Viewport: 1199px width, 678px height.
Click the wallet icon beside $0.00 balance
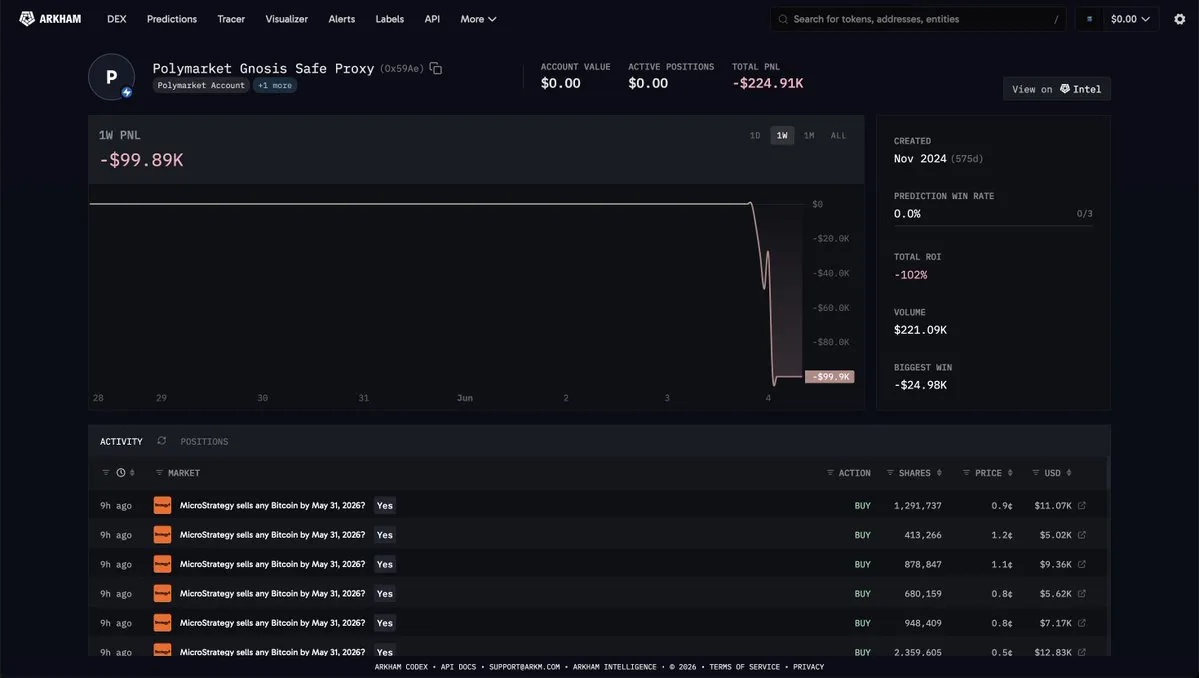coord(1089,19)
